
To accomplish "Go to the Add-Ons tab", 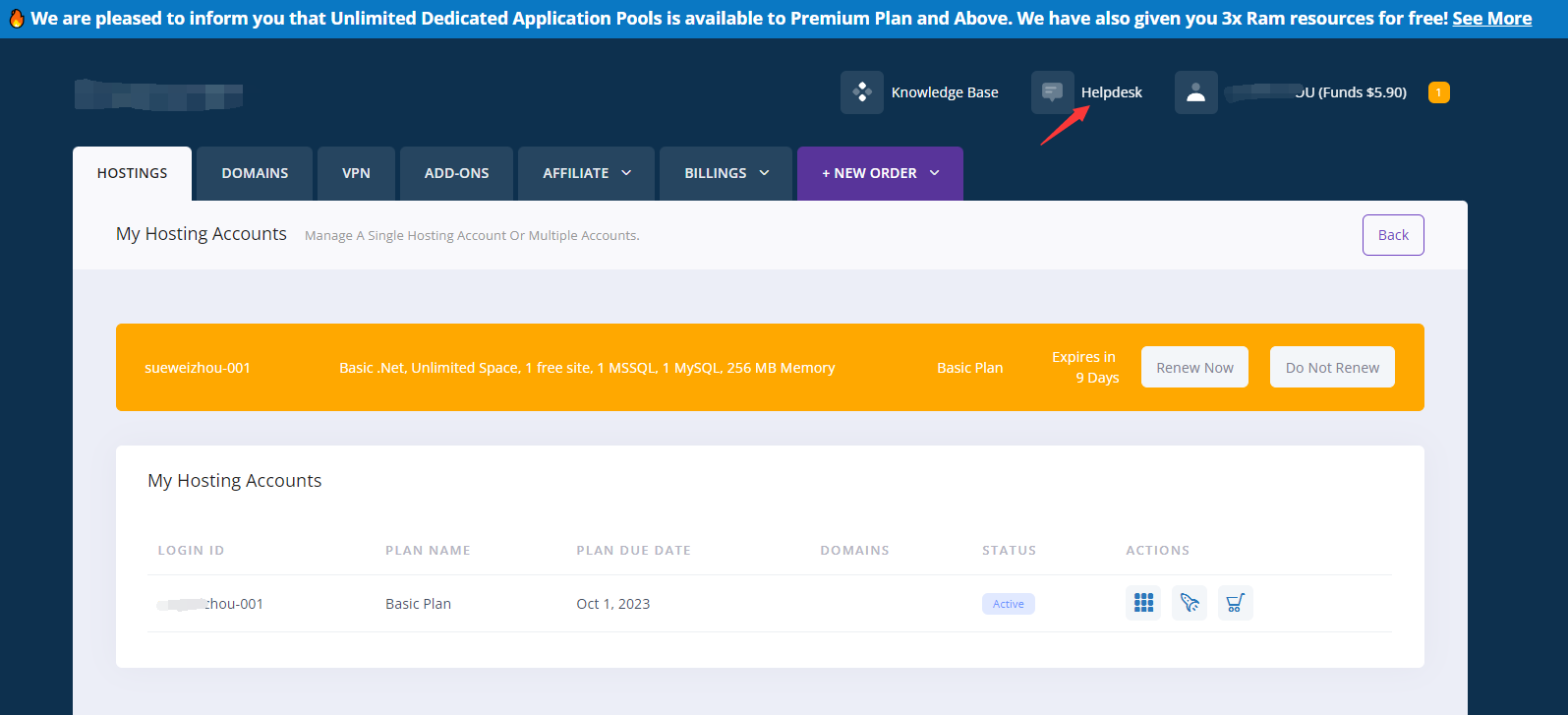I will pyautogui.click(x=456, y=173).
